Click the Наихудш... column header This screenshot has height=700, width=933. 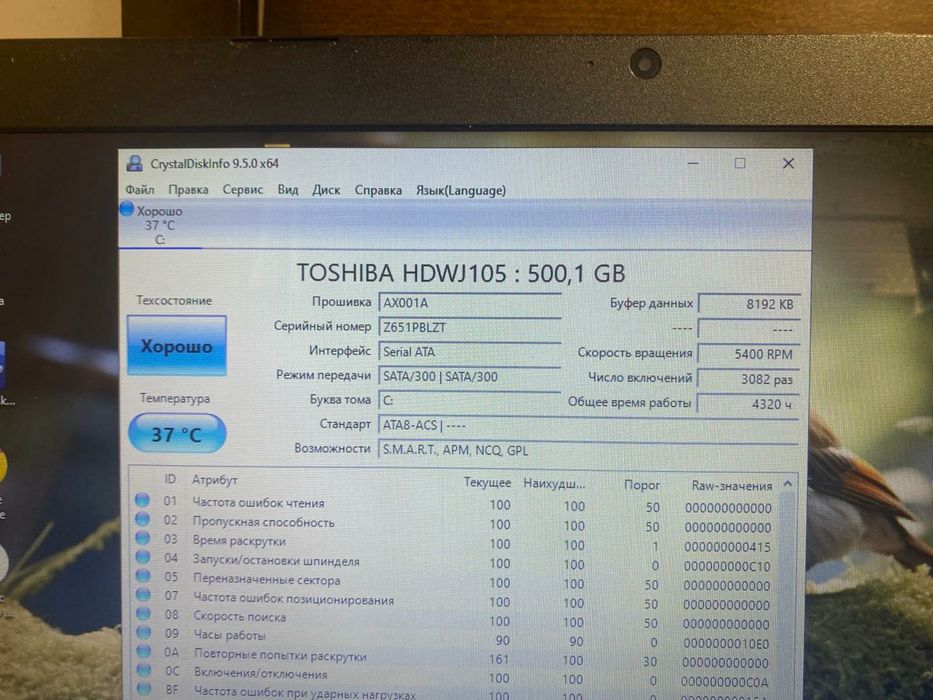554,484
